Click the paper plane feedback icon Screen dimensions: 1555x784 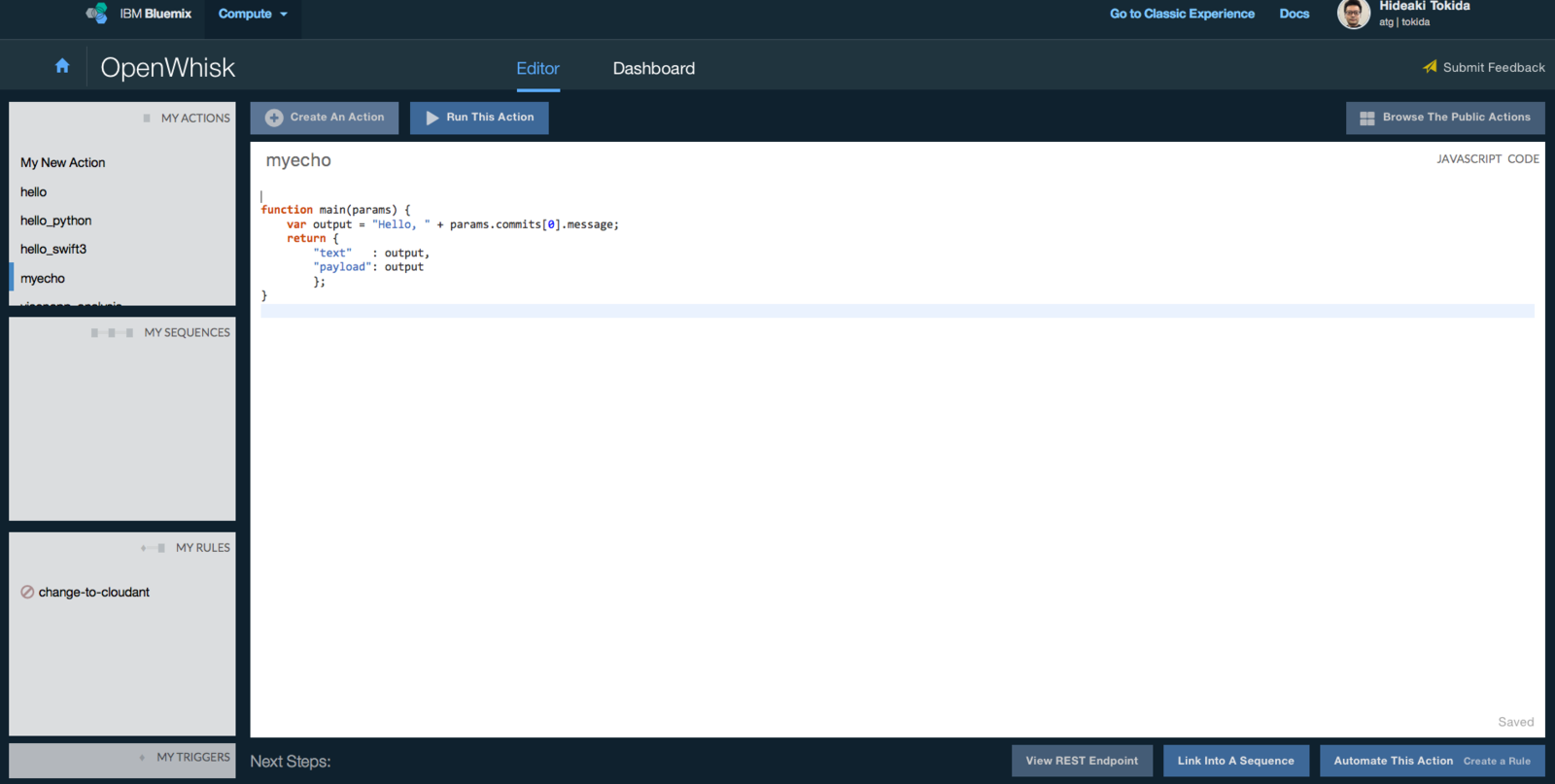pyautogui.click(x=1430, y=67)
